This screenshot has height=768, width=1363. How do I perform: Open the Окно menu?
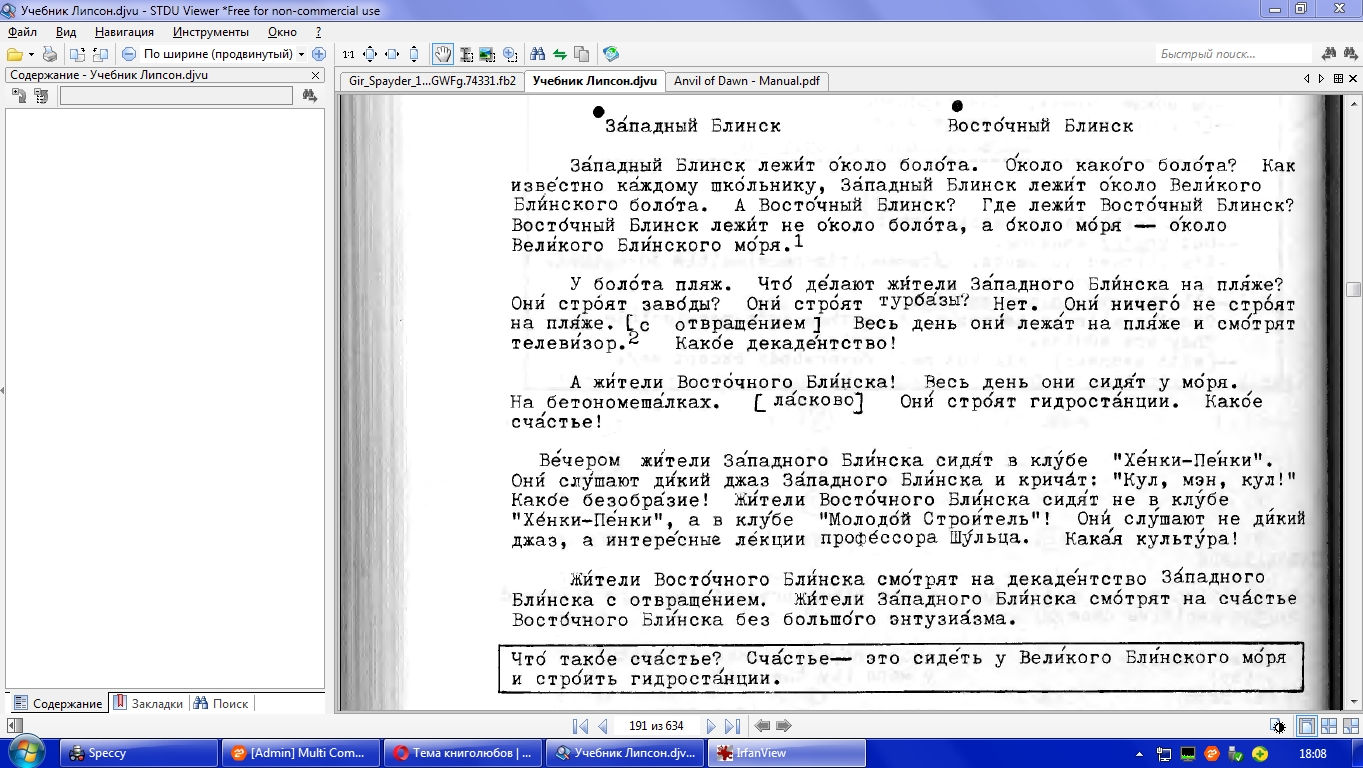[282, 32]
